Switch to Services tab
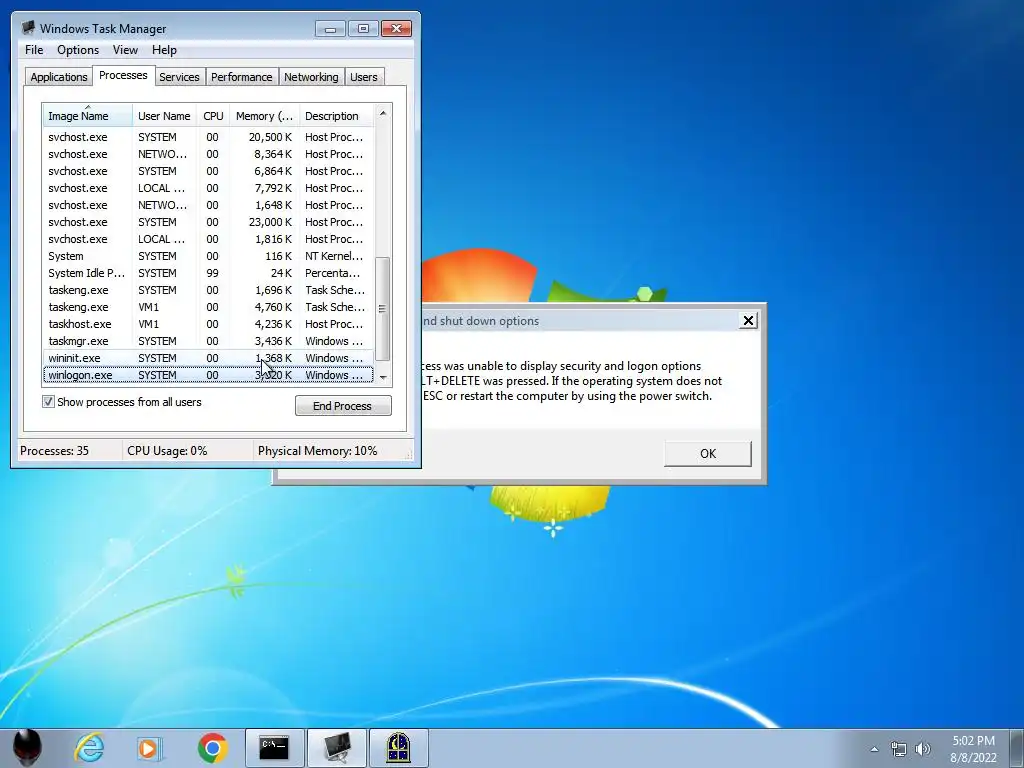The height and width of the screenshot is (768, 1024). pos(179,77)
